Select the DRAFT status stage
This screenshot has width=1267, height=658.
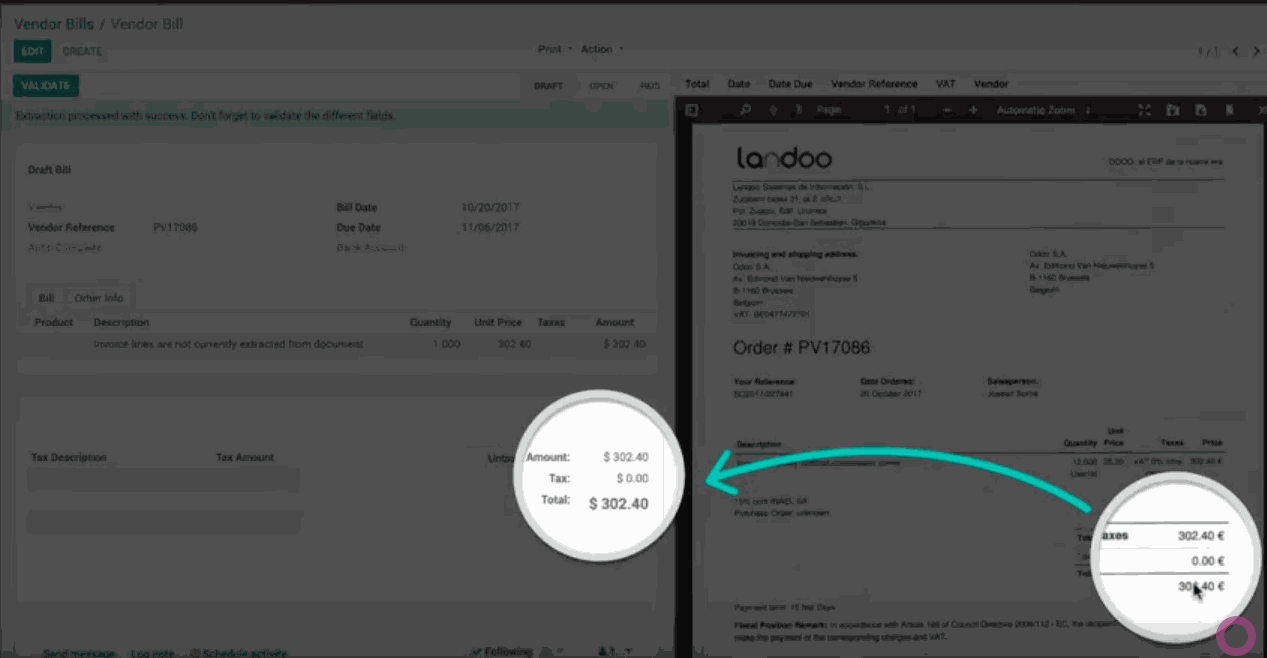548,86
